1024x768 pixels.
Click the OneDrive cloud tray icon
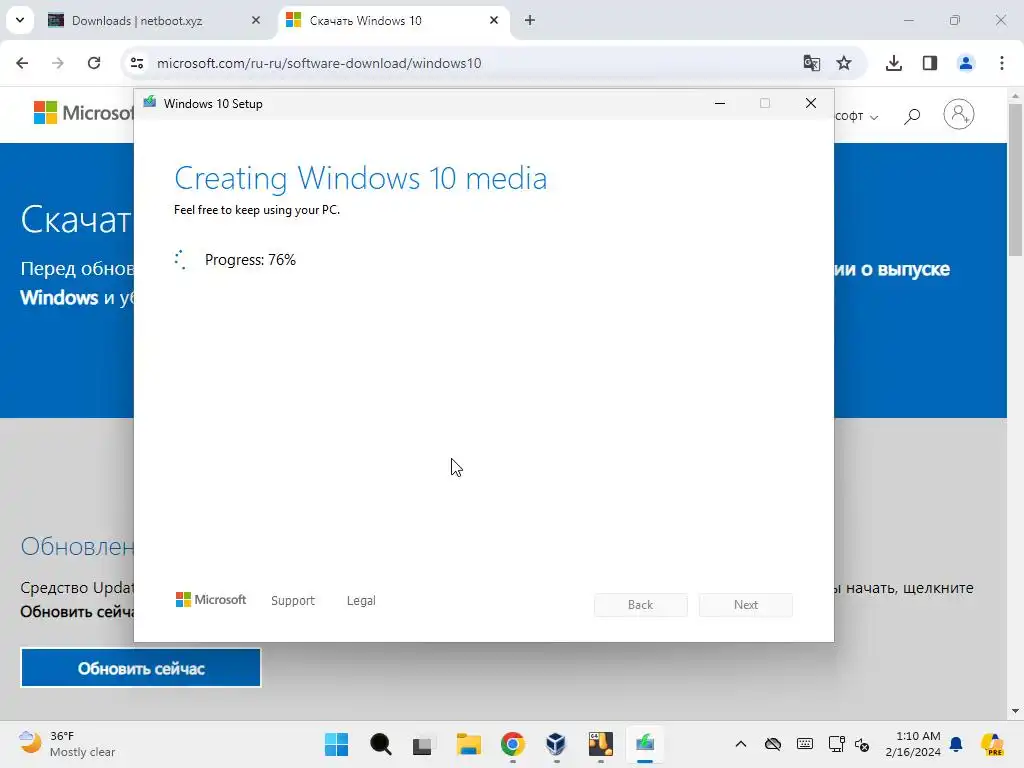(x=773, y=744)
